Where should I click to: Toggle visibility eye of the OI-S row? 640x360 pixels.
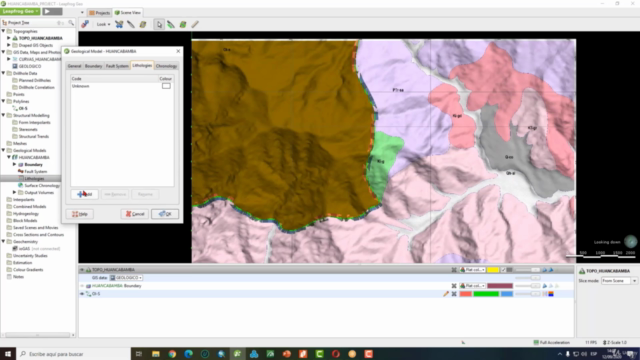coord(82,294)
